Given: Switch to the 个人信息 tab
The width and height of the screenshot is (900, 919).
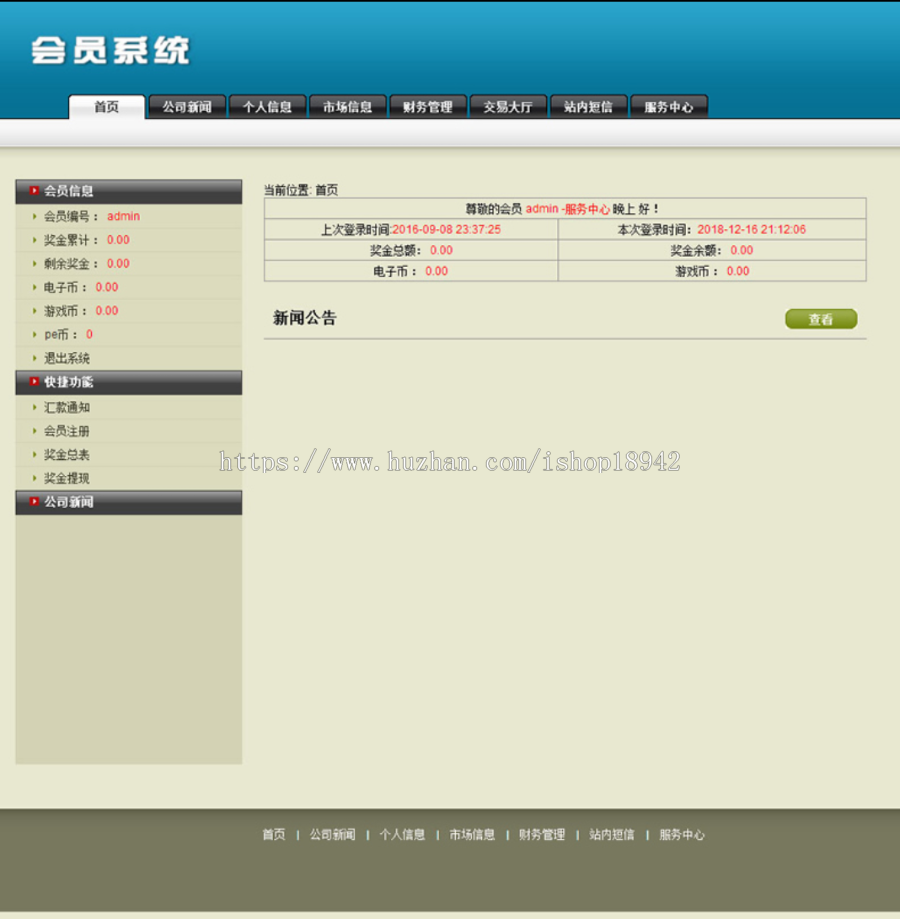Looking at the screenshot, I should click(x=267, y=107).
